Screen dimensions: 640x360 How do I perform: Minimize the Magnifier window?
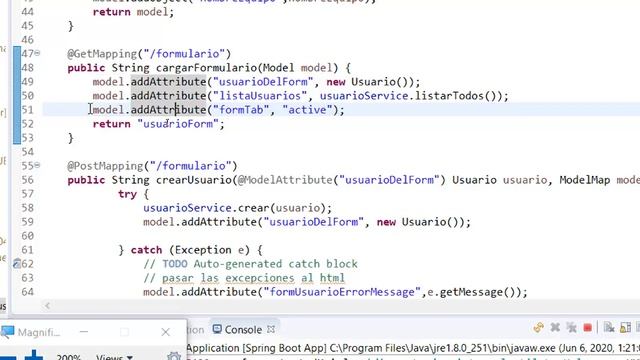pyautogui.click(x=84, y=332)
